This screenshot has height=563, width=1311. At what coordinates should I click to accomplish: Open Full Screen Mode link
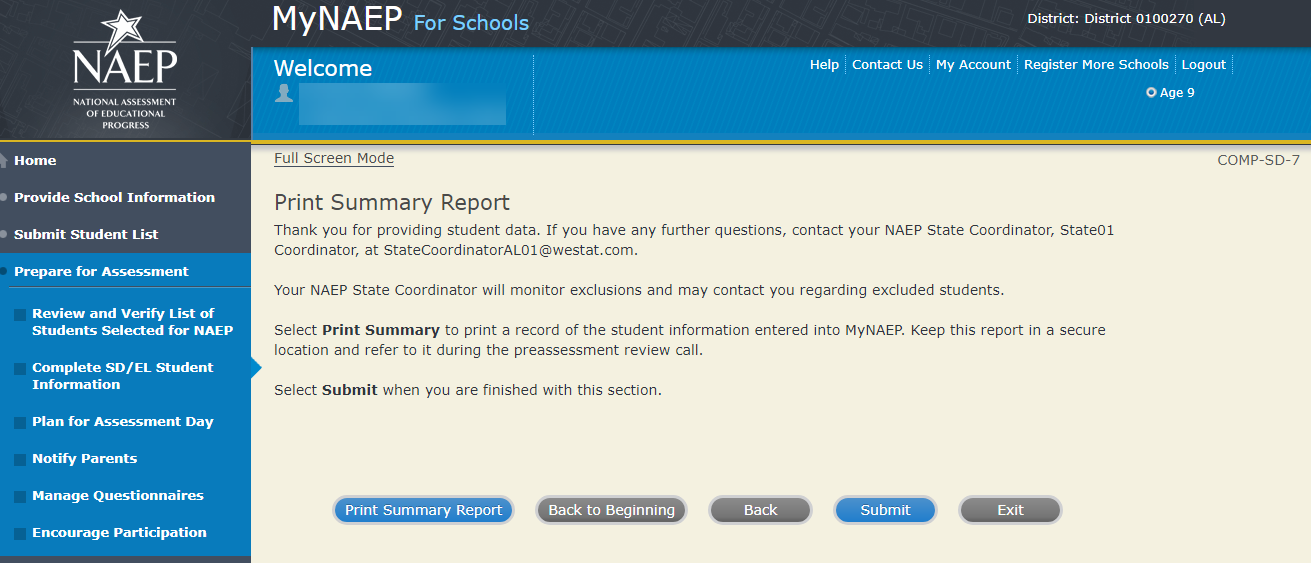(334, 159)
